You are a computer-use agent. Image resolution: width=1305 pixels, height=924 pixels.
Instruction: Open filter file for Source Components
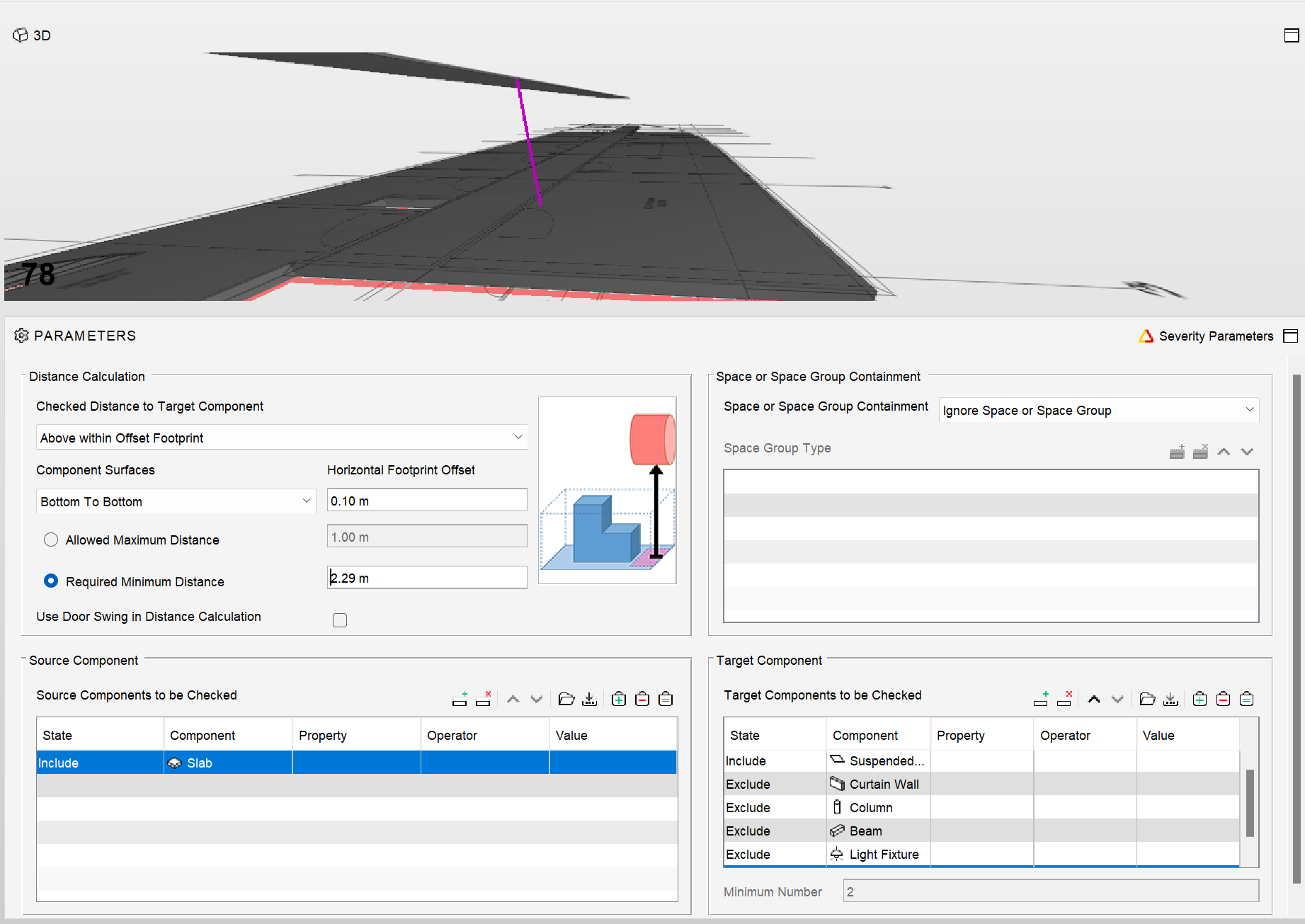tap(566, 699)
